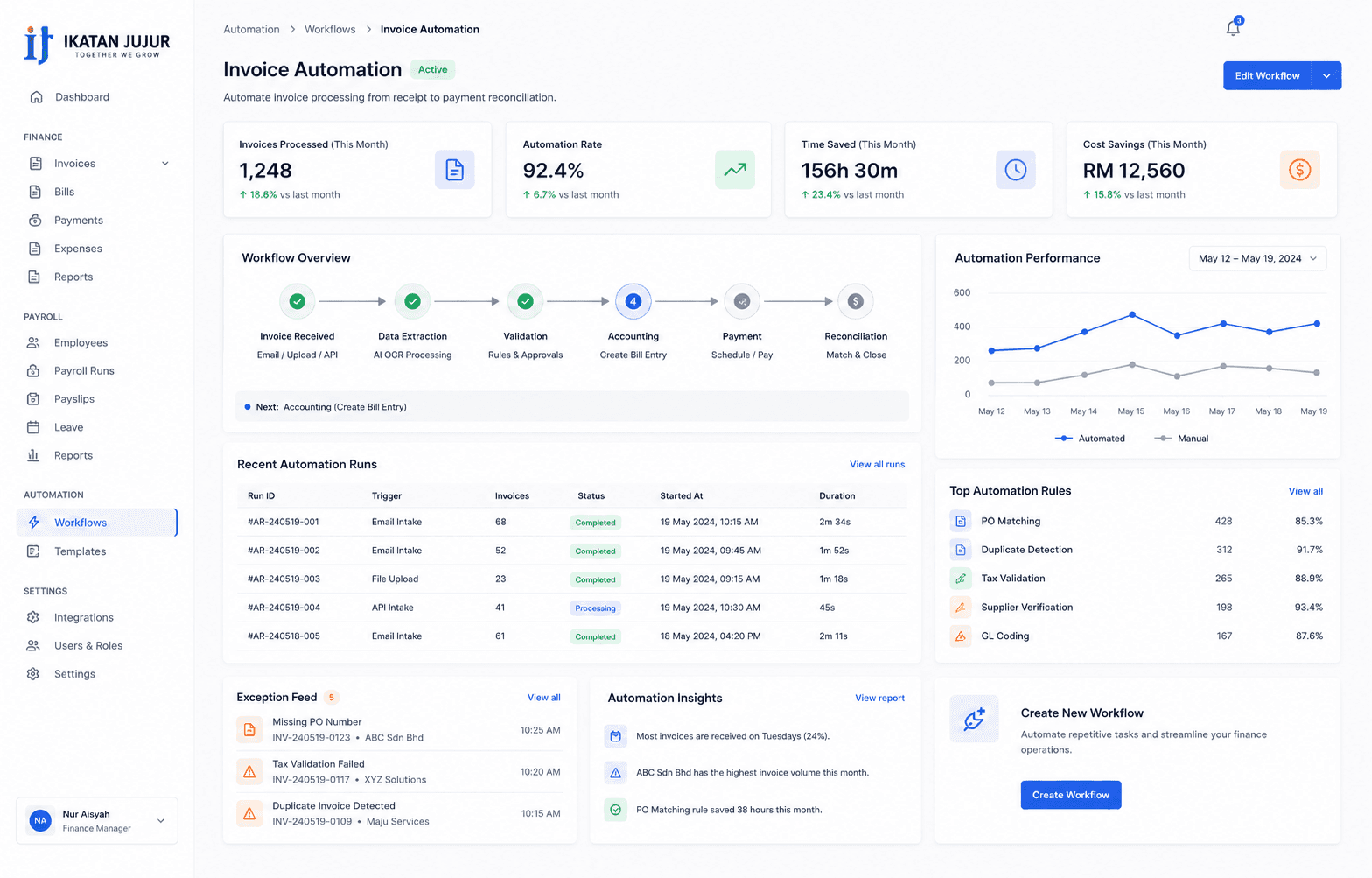Select the Accounting step number 4
1372x878 pixels.
point(633,301)
